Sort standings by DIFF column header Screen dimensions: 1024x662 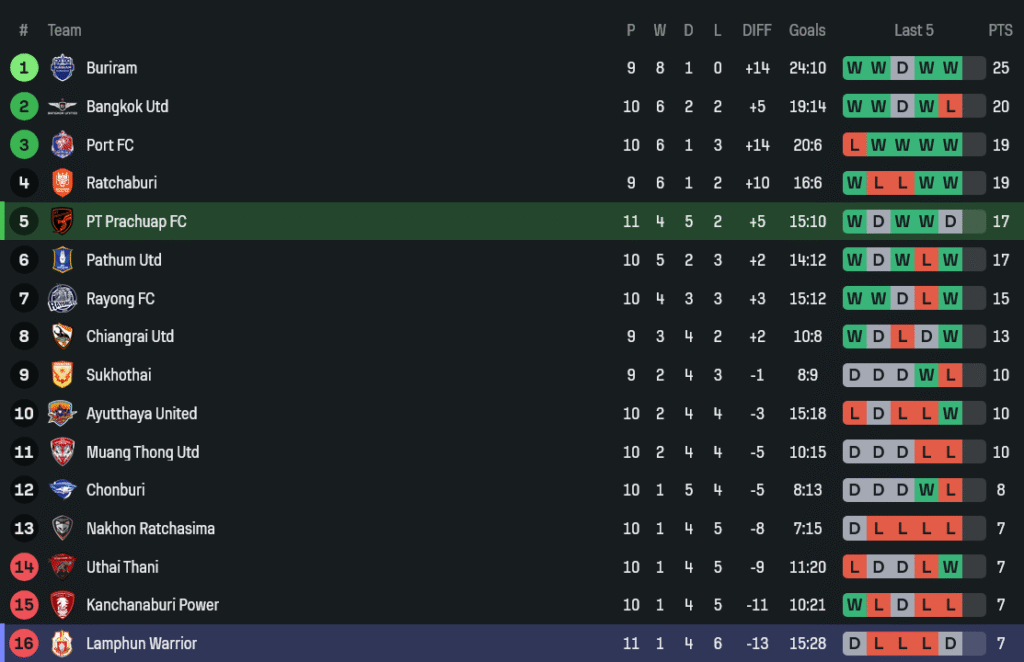(x=756, y=30)
